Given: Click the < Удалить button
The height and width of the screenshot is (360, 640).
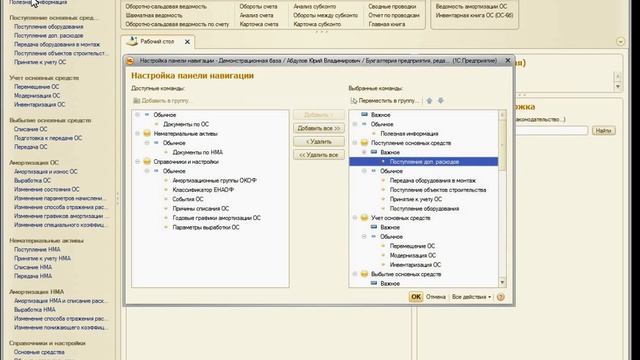Looking at the screenshot, I should tap(319, 142).
